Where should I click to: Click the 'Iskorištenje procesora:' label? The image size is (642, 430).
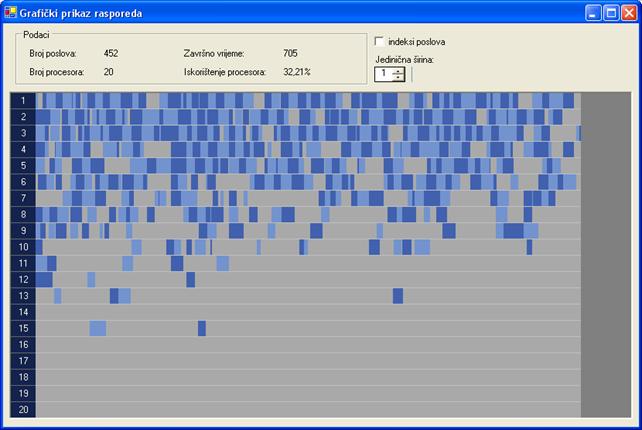[x=225, y=72]
